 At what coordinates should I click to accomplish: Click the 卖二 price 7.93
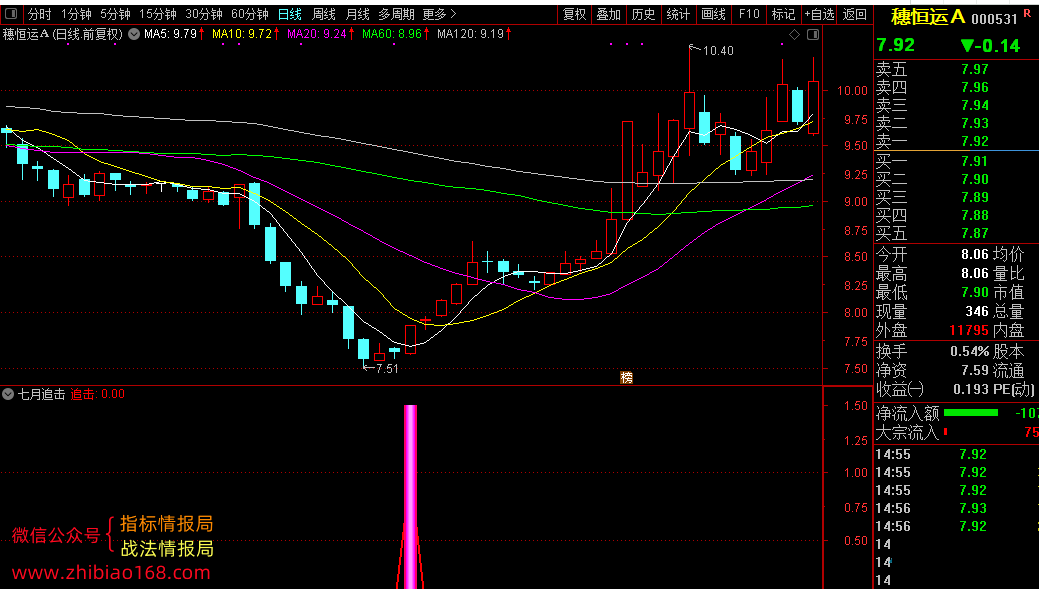click(x=975, y=123)
